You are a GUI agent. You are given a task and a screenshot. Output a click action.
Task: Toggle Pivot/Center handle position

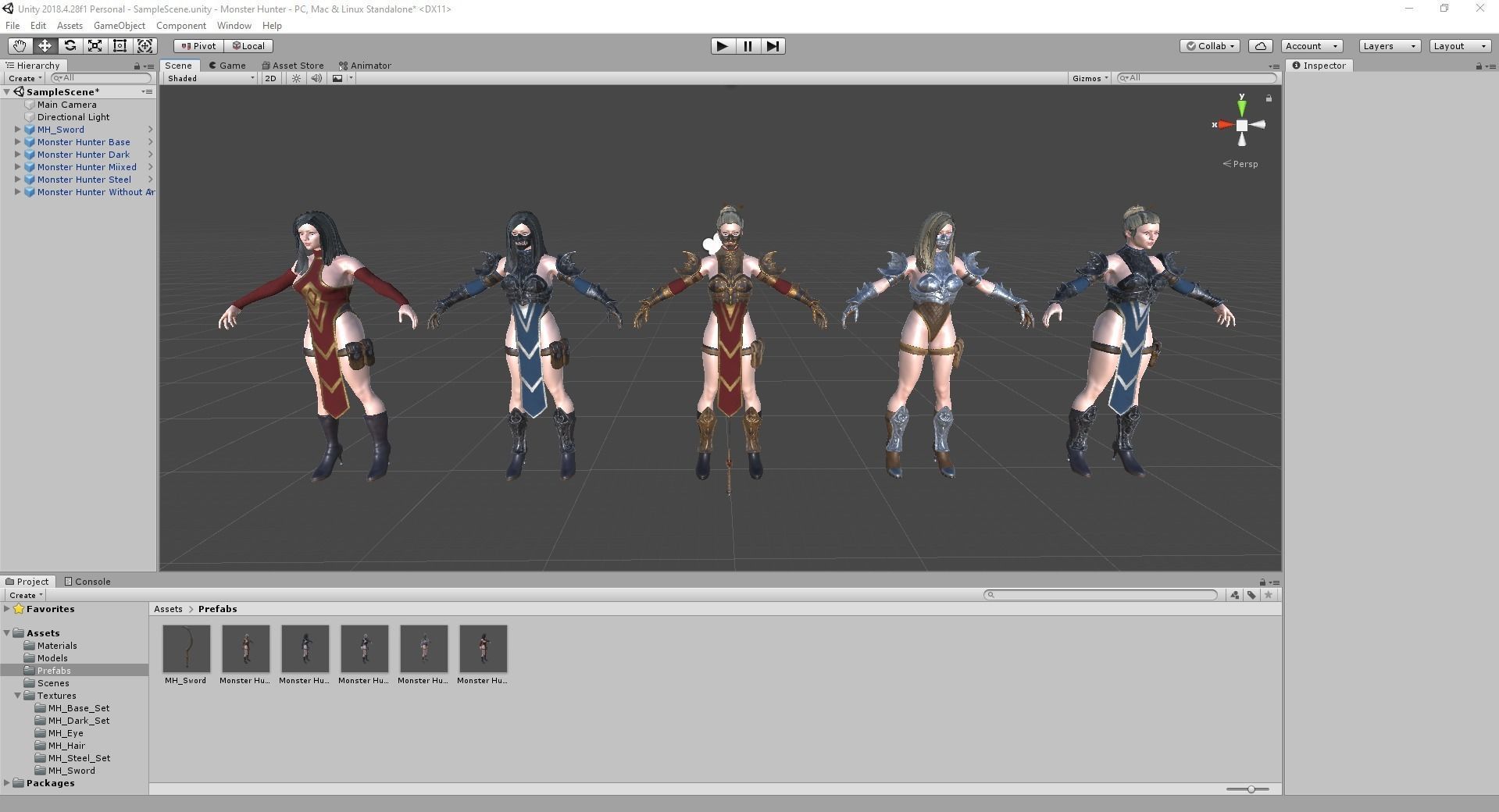[x=198, y=46]
